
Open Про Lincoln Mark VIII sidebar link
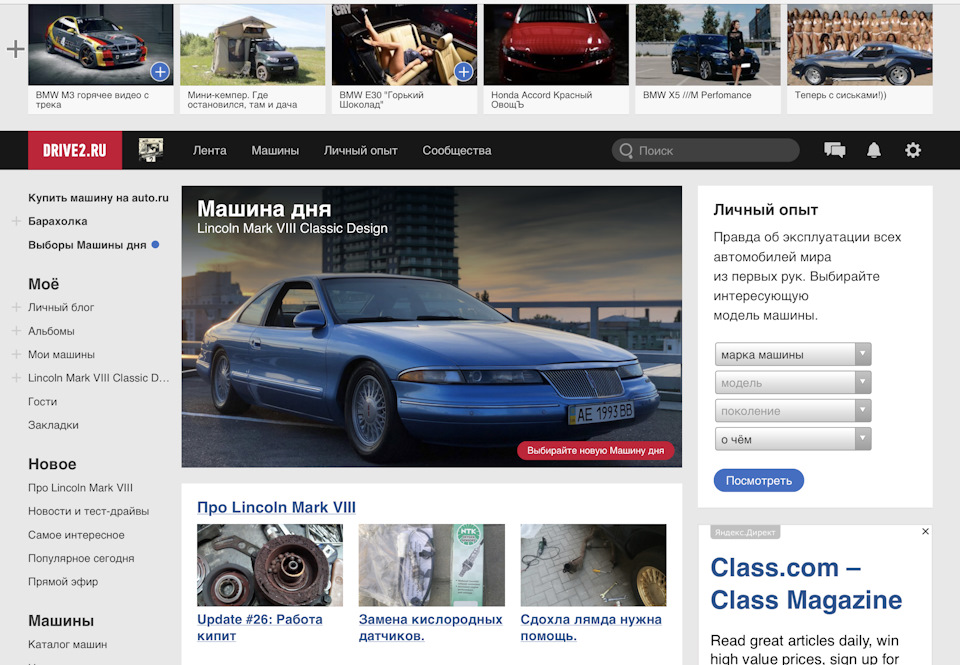[80, 487]
